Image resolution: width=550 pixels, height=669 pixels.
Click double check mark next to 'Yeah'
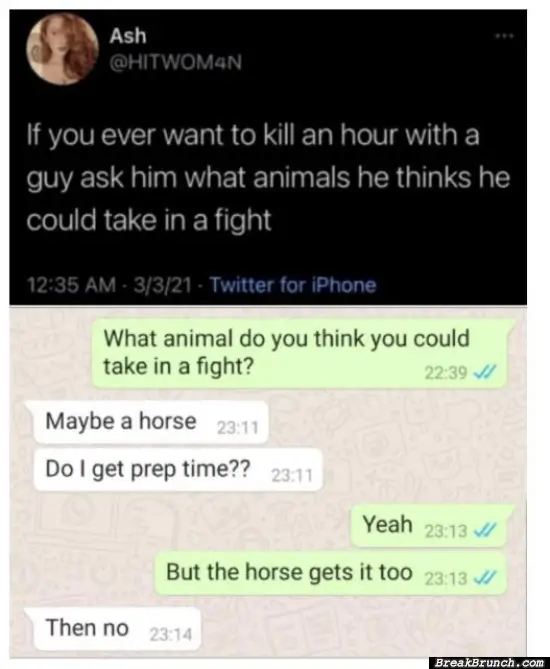pos(484,530)
